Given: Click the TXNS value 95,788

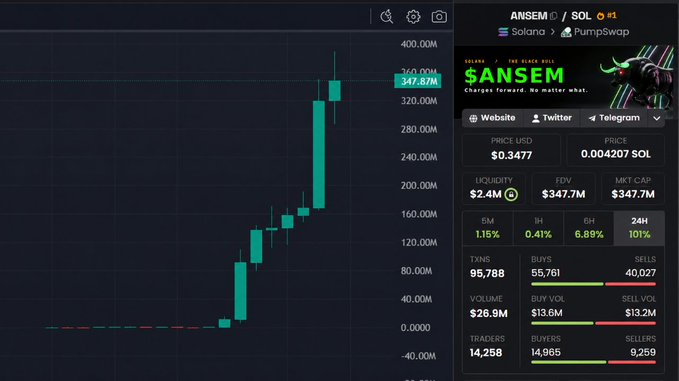Looking at the screenshot, I should (x=487, y=274).
